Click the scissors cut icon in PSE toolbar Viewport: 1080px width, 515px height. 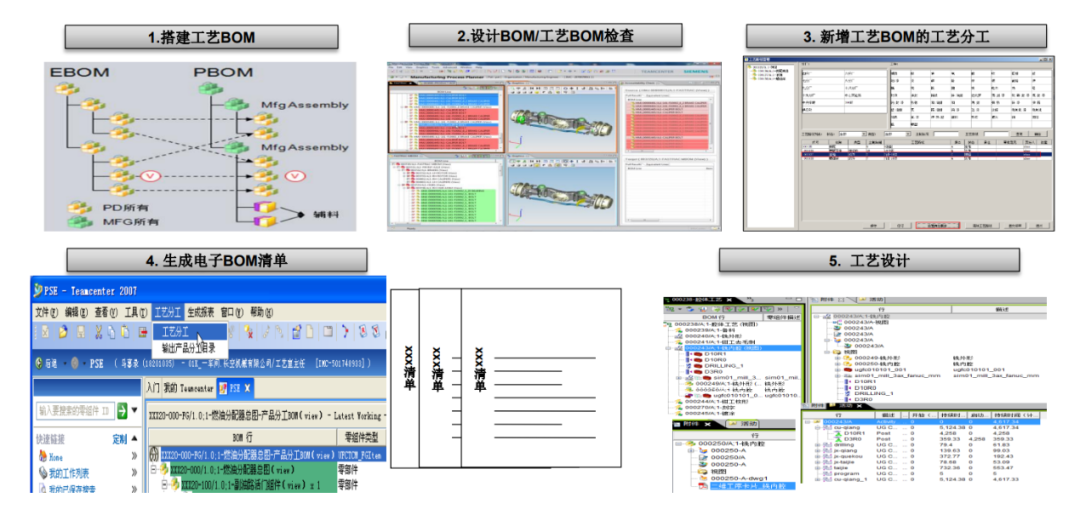tap(99, 332)
